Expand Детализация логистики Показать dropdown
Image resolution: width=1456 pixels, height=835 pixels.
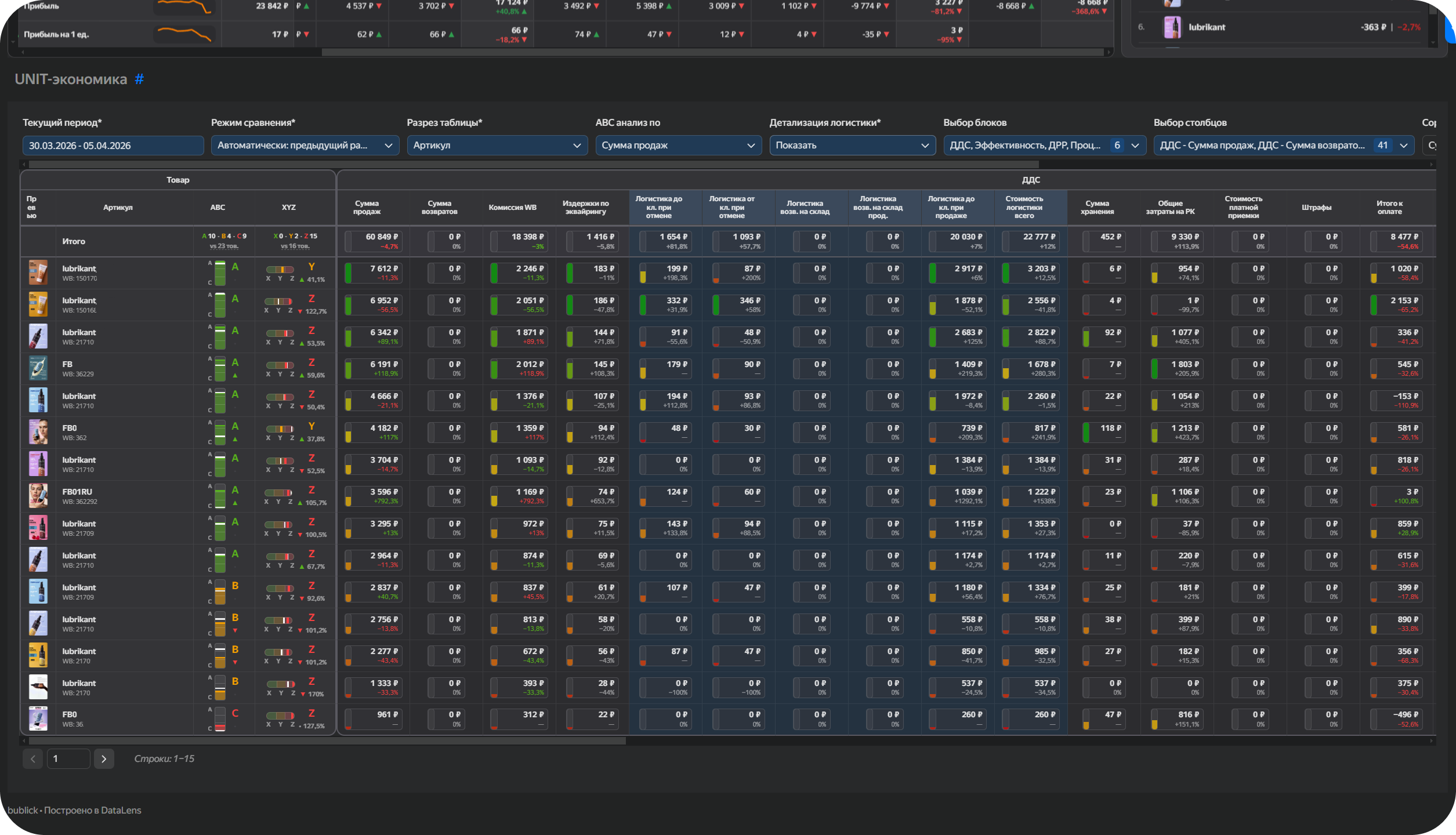(852, 146)
